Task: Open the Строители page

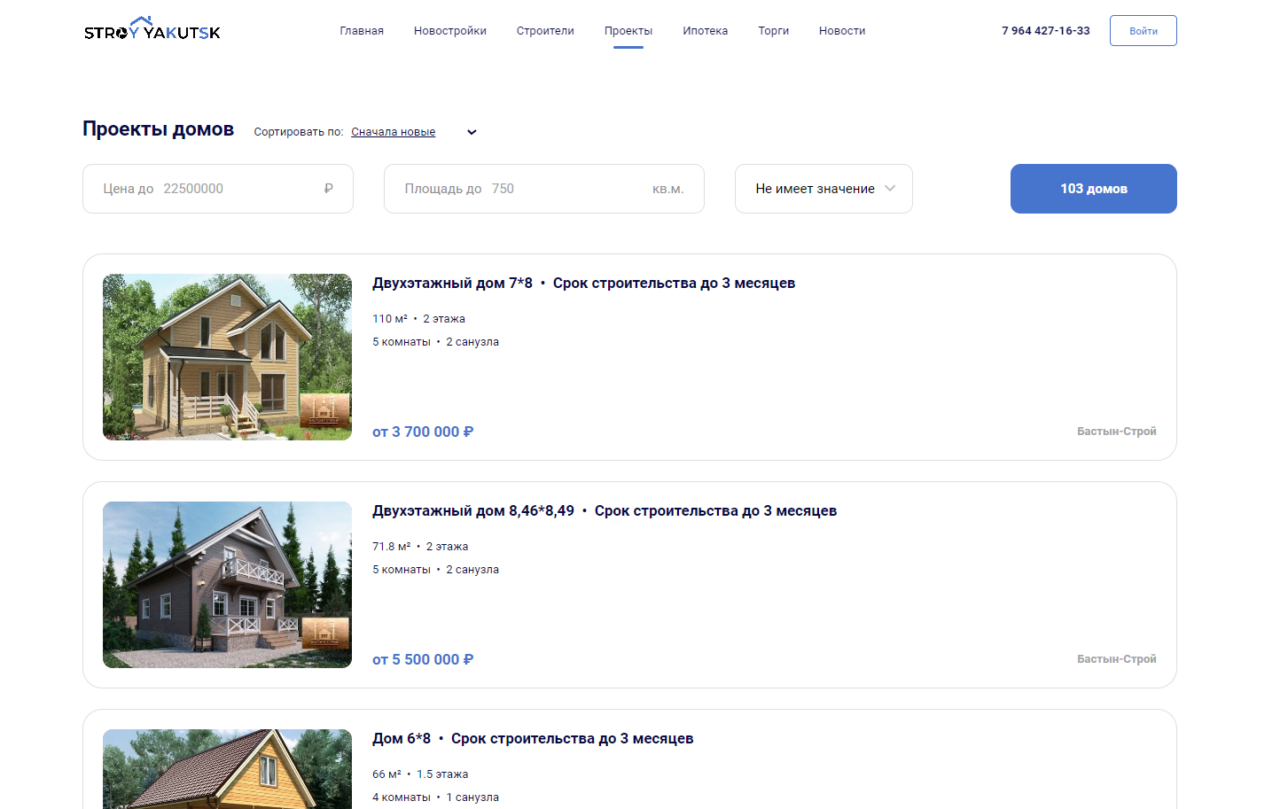Action: (545, 31)
